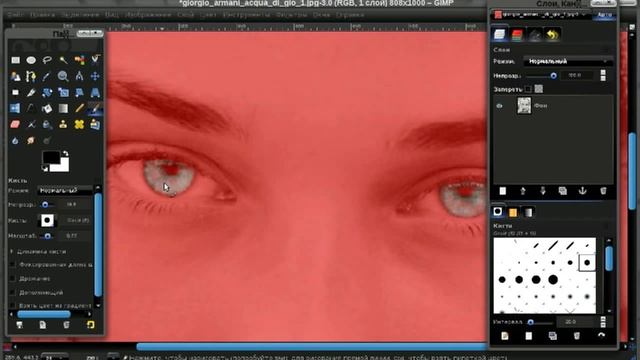Click the 'Фон' layer thumbnail
The height and width of the screenshot is (360, 640).
[524, 106]
